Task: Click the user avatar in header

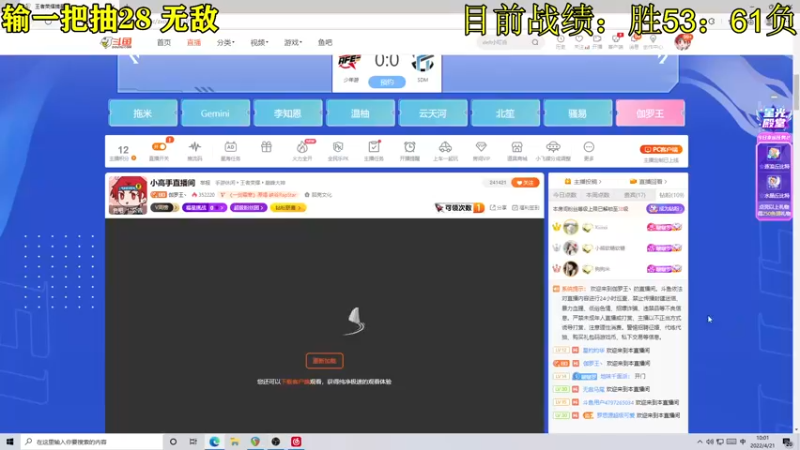Action: click(682, 42)
